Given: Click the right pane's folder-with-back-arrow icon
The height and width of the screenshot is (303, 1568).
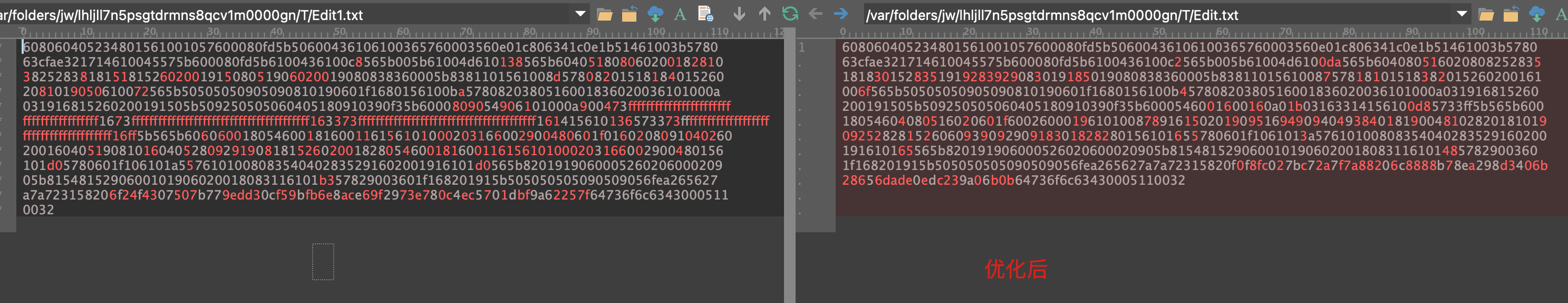Looking at the screenshot, I should pyautogui.click(x=1511, y=15).
